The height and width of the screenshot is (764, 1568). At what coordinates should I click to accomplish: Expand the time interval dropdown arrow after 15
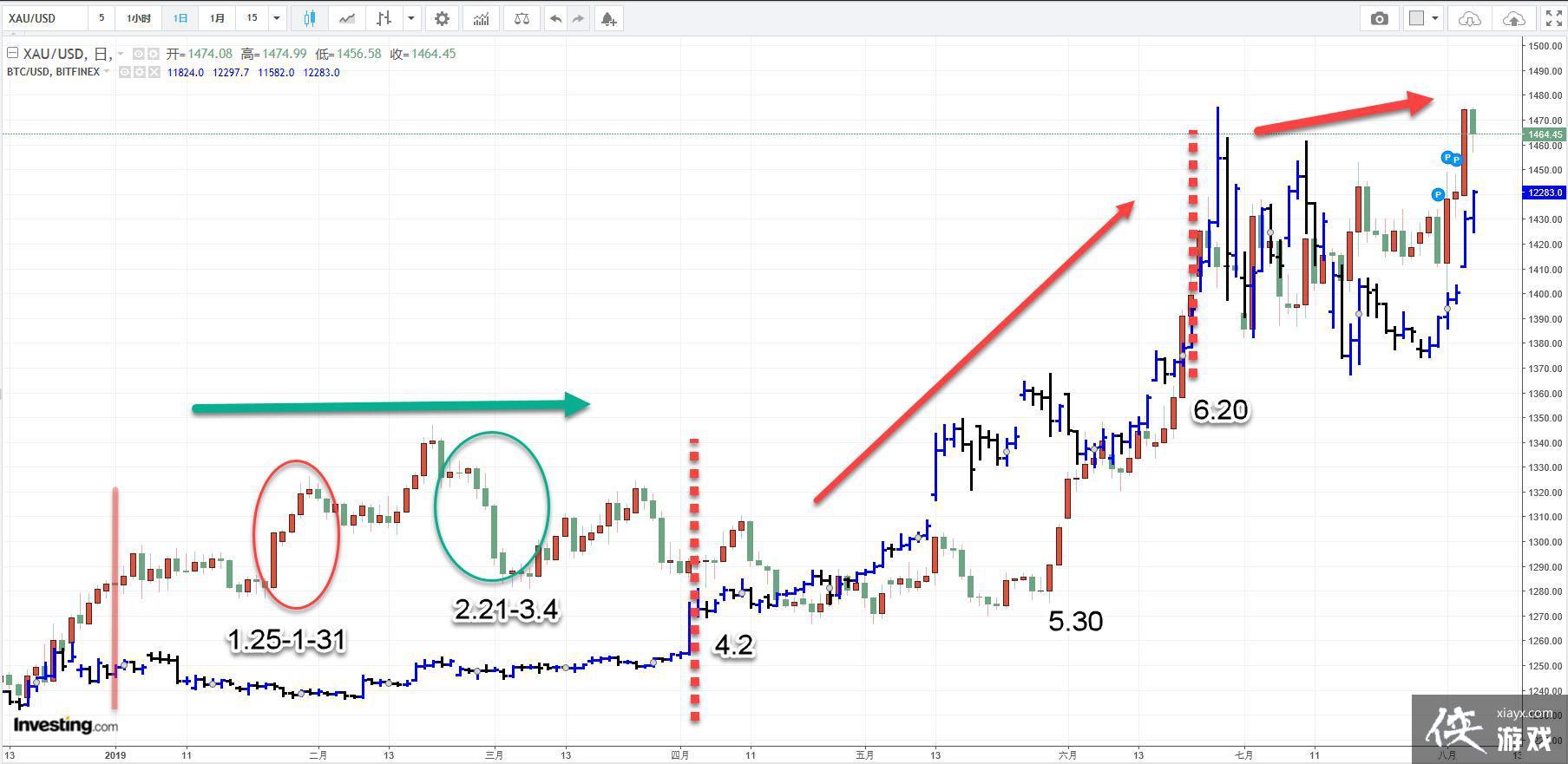tap(277, 18)
